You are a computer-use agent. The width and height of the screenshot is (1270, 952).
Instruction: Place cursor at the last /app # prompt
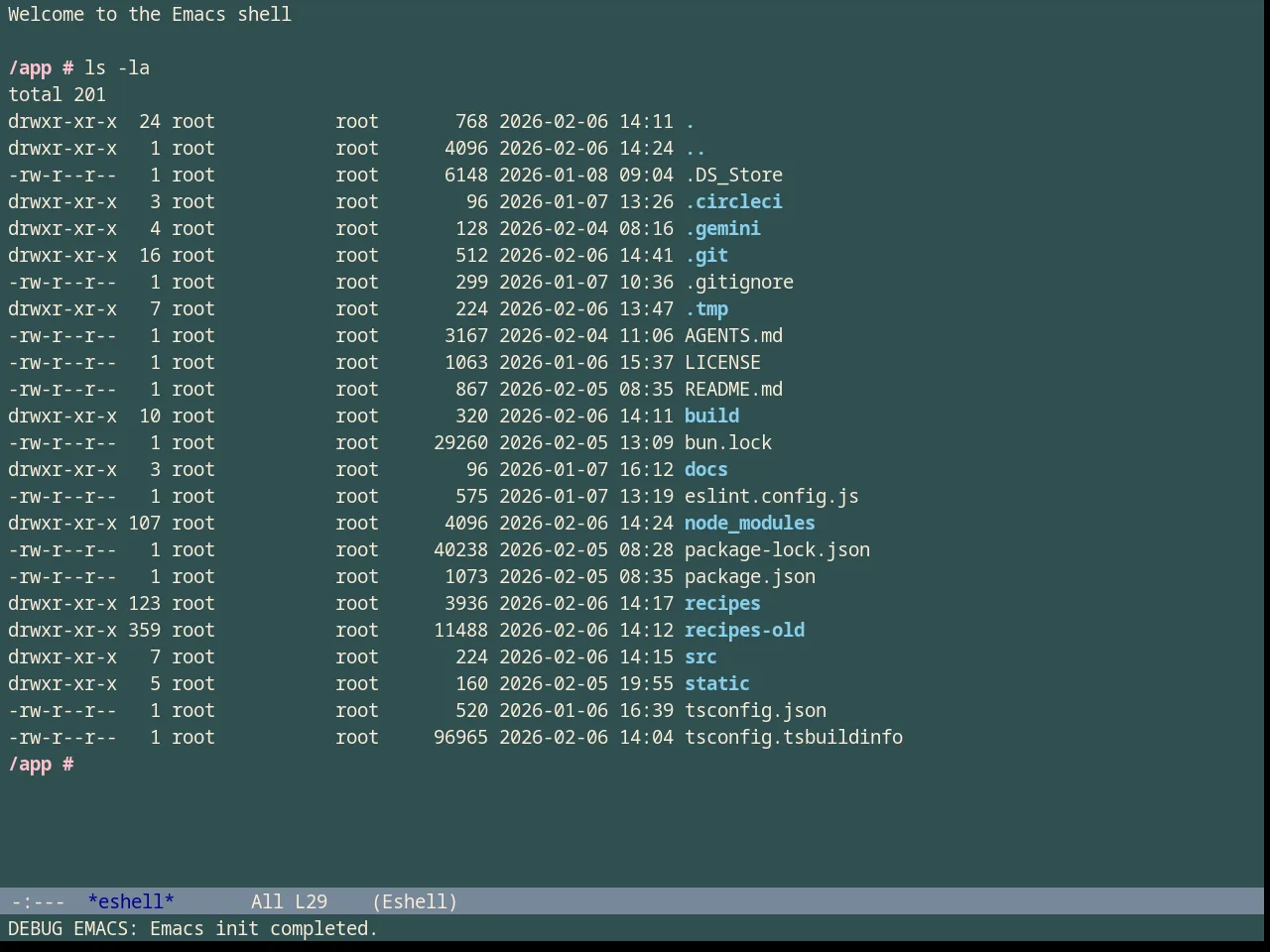(x=41, y=764)
